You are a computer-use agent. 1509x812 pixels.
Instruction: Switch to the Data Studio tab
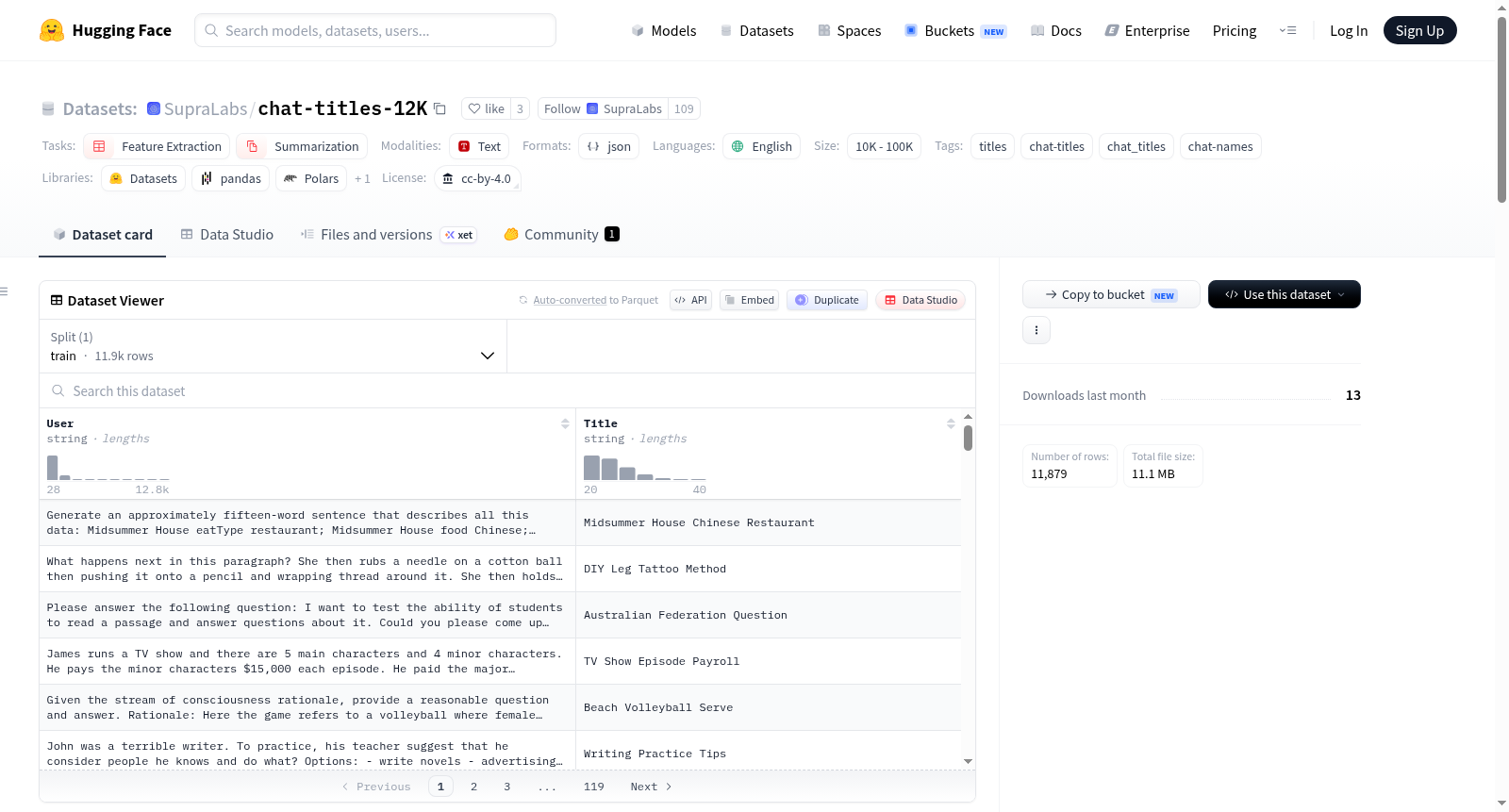coord(226,234)
